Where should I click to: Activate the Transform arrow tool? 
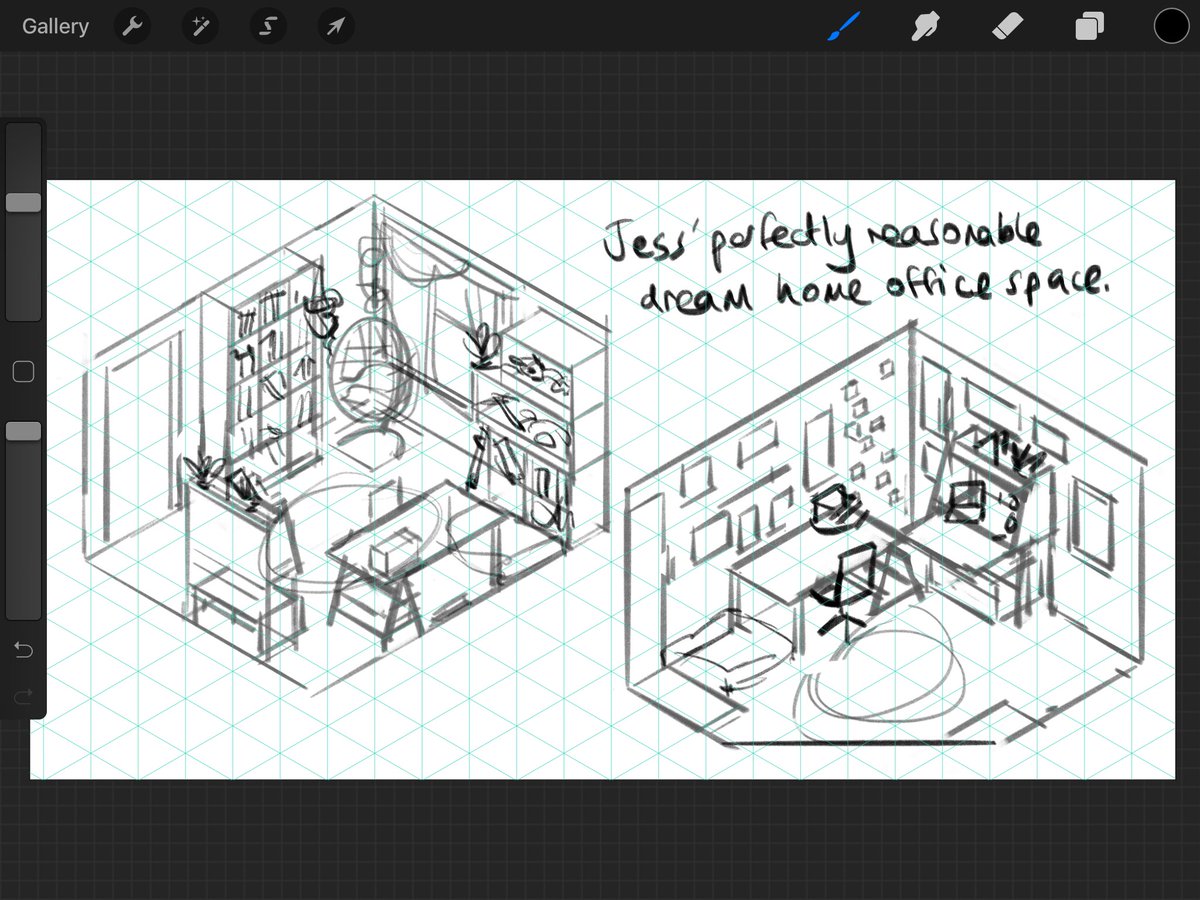335,27
